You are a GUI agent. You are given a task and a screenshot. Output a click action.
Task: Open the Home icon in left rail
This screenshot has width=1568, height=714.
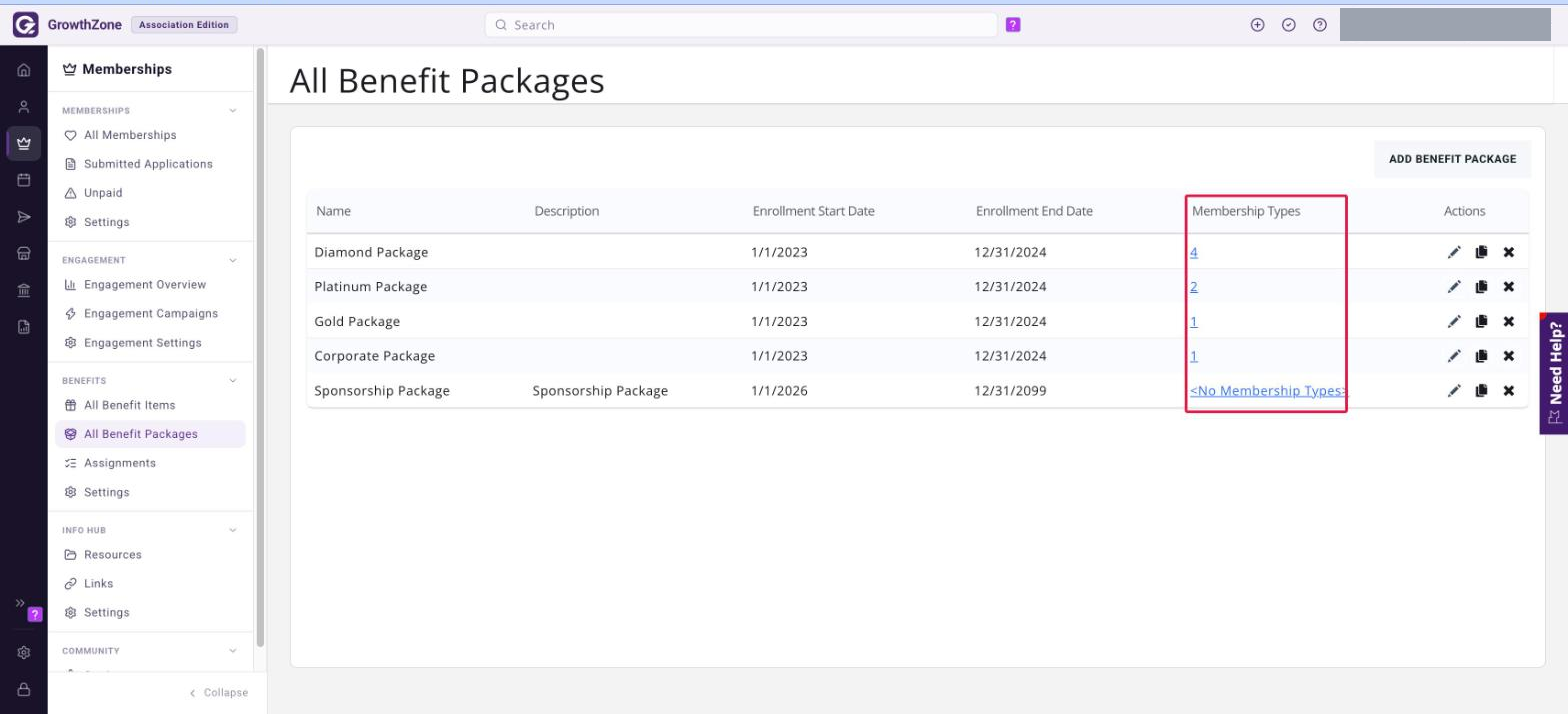tap(24, 70)
